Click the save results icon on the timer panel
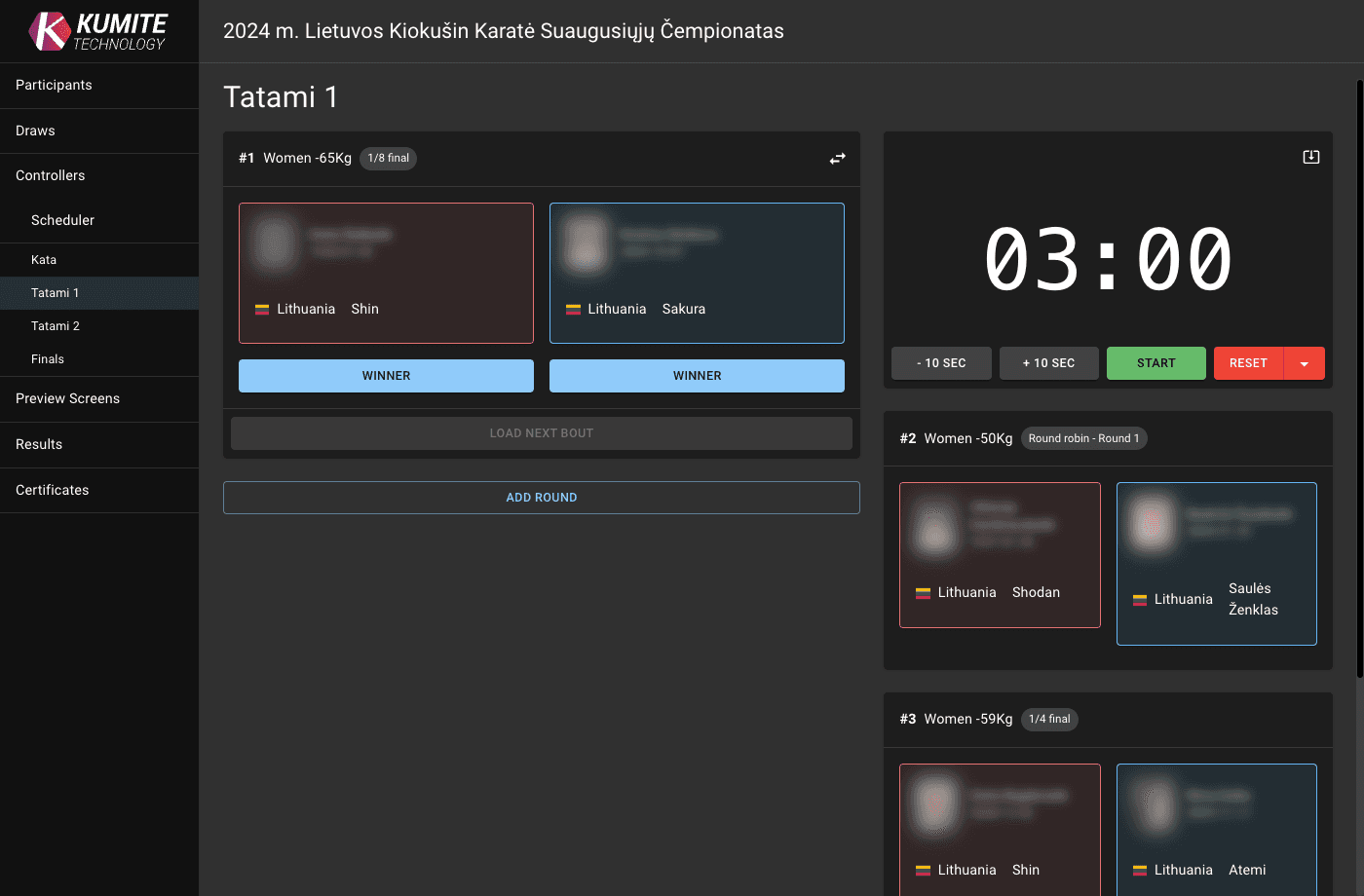Image resolution: width=1364 pixels, height=896 pixels. 1310,156
